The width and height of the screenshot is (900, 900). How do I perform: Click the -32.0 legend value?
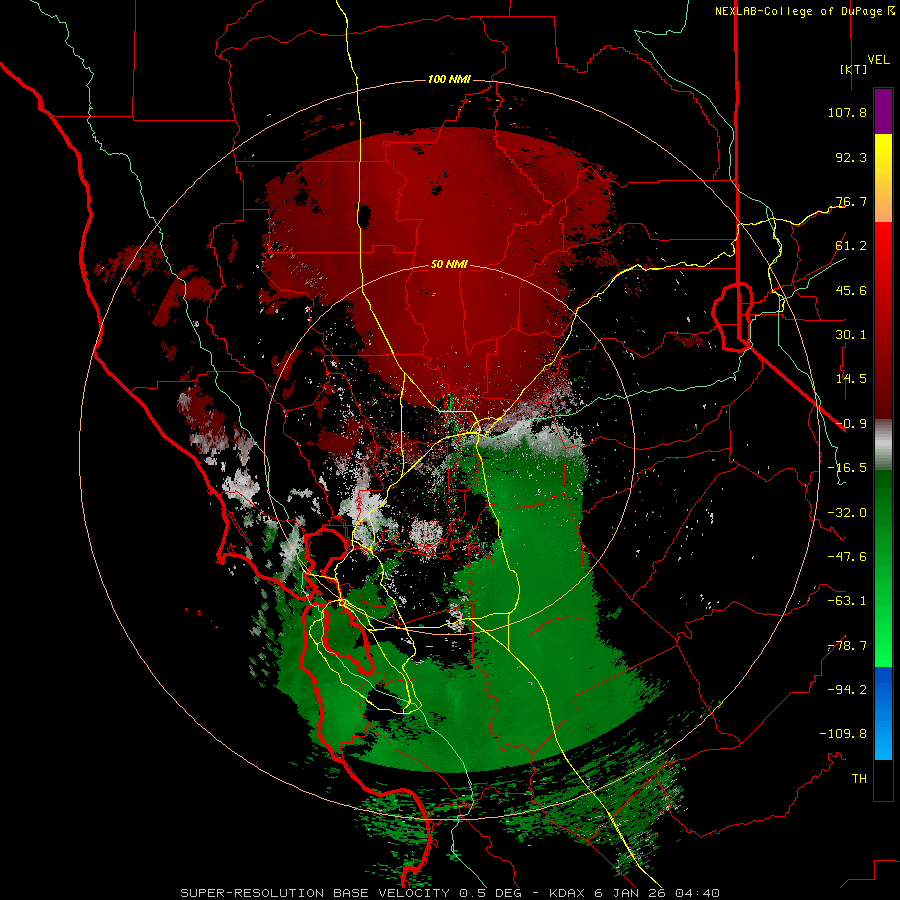[847, 513]
